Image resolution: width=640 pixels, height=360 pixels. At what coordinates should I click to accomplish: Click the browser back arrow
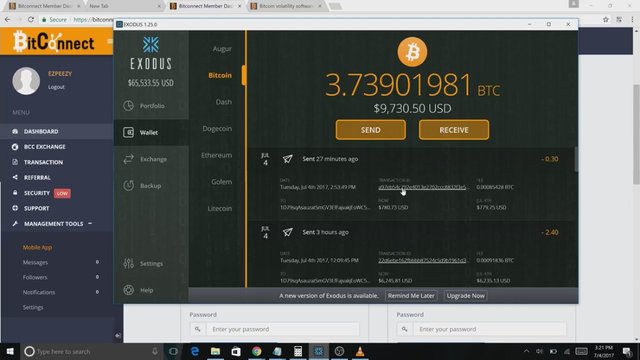8,19
